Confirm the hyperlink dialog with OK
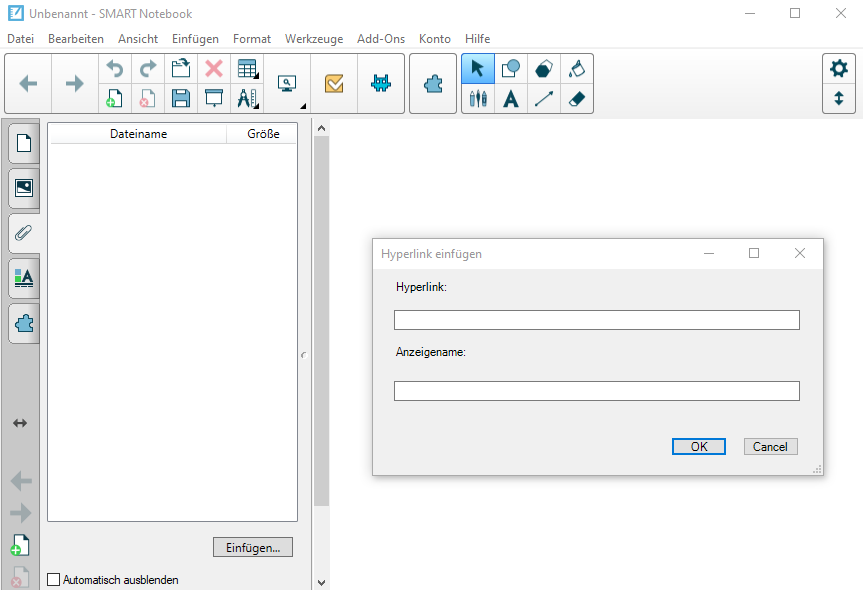 click(699, 447)
